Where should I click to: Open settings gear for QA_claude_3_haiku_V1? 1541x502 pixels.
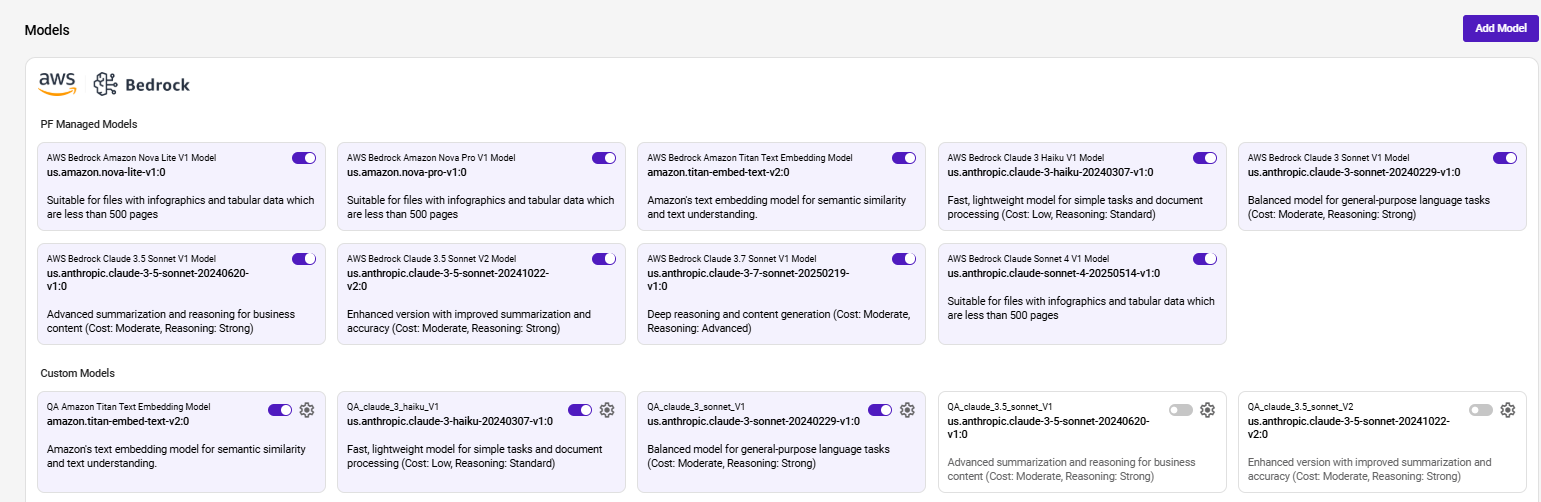[607, 410]
